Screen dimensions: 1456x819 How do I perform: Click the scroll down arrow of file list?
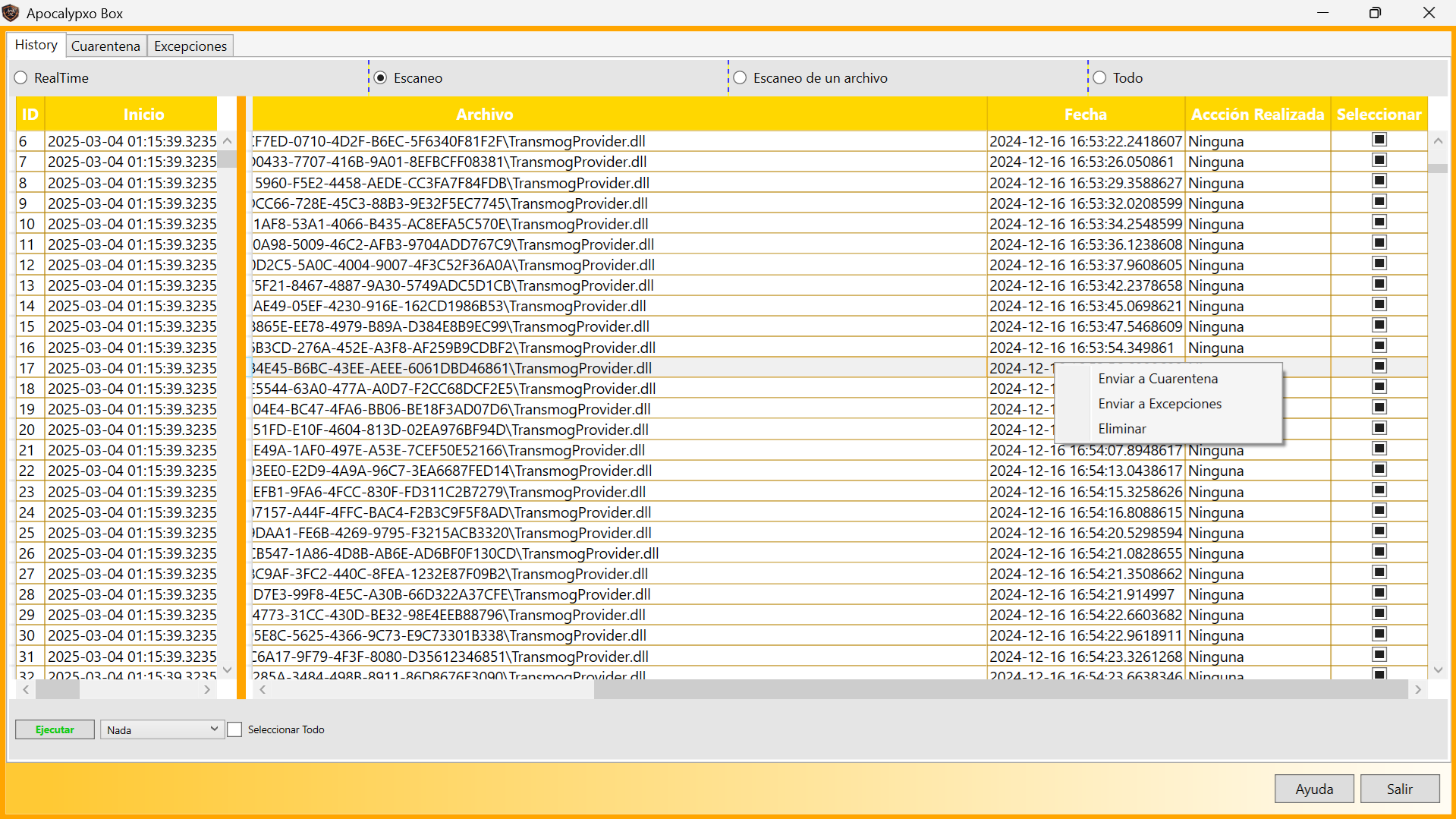[x=1438, y=670]
